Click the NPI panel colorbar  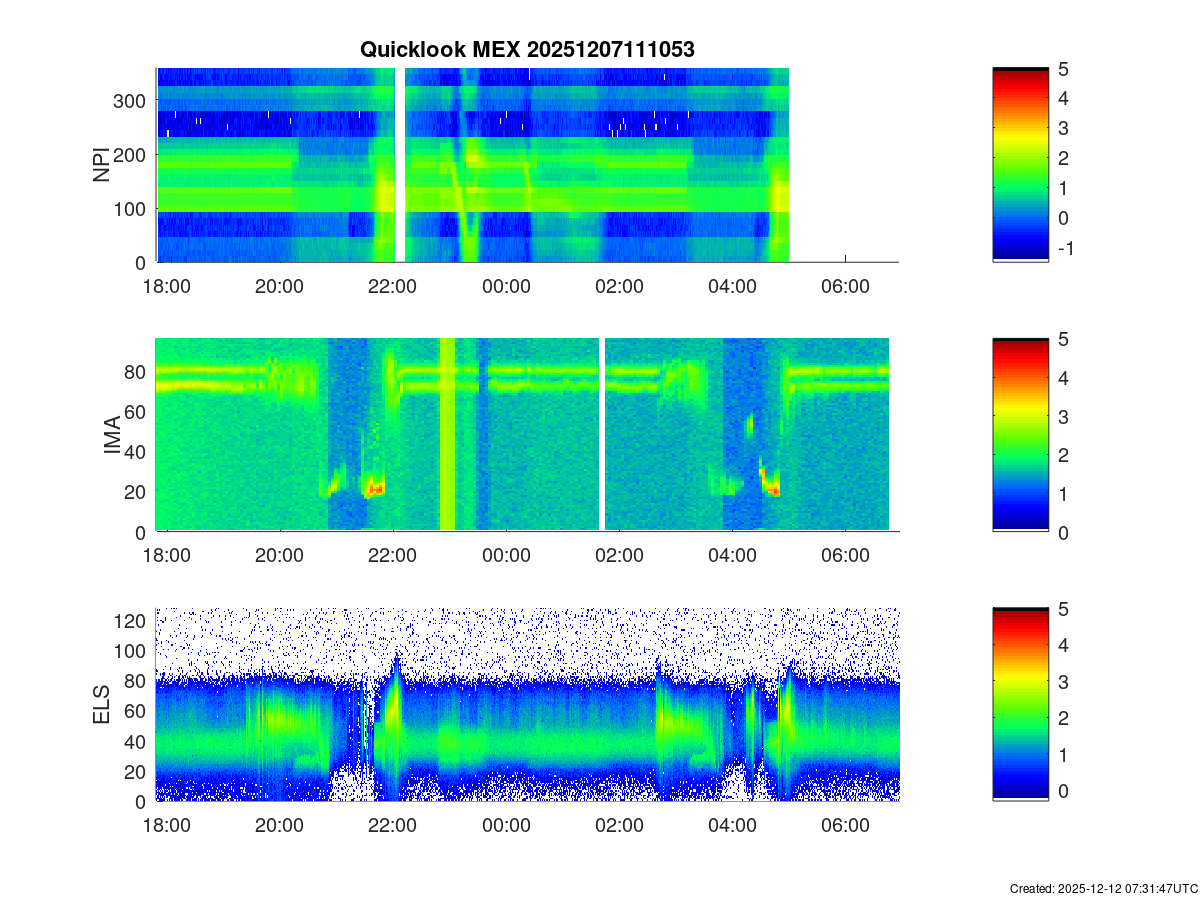(x=1020, y=165)
